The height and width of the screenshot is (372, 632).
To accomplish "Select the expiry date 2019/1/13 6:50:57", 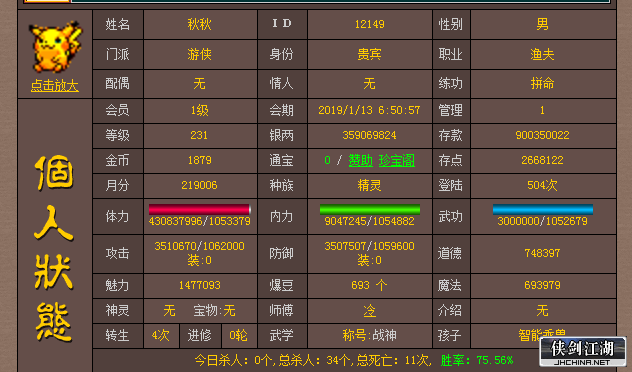I will (370, 110).
